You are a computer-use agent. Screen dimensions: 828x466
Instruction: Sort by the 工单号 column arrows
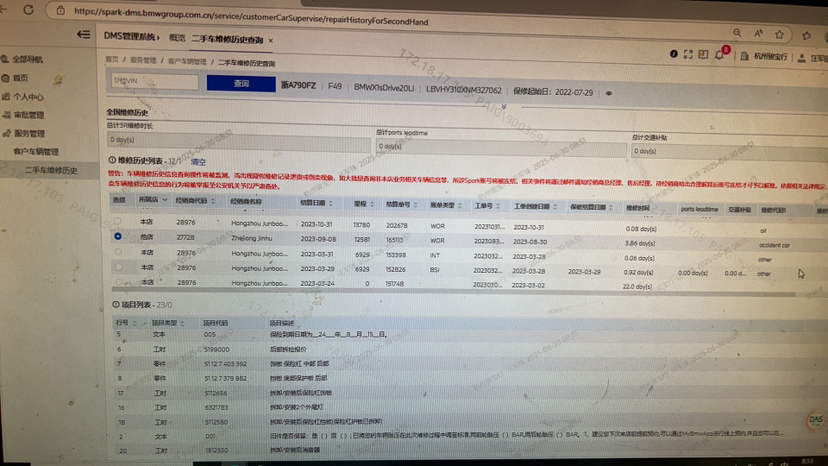click(498, 206)
